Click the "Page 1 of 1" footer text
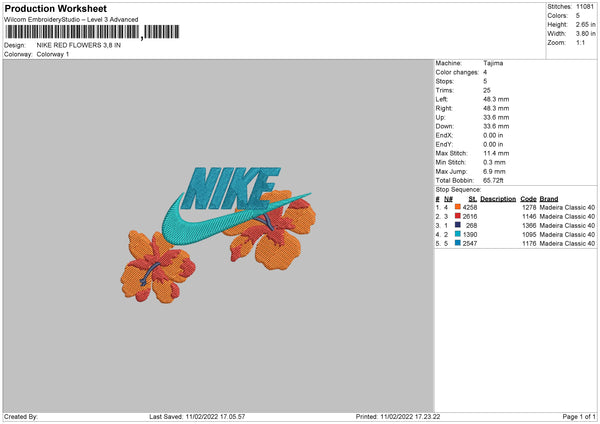Image resolution: width=600 pixels, height=424 pixels. tap(579, 417)
